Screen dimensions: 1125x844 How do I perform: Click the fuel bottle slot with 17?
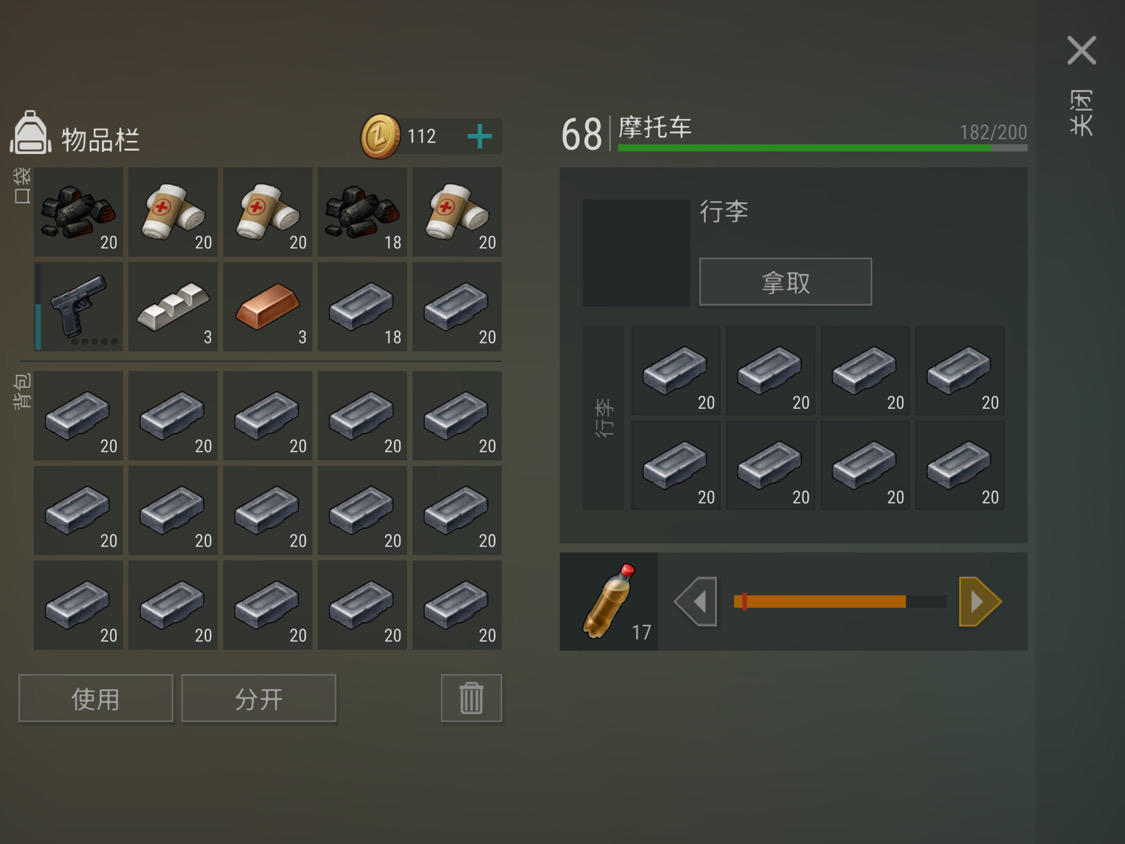[x=608, y=601]
